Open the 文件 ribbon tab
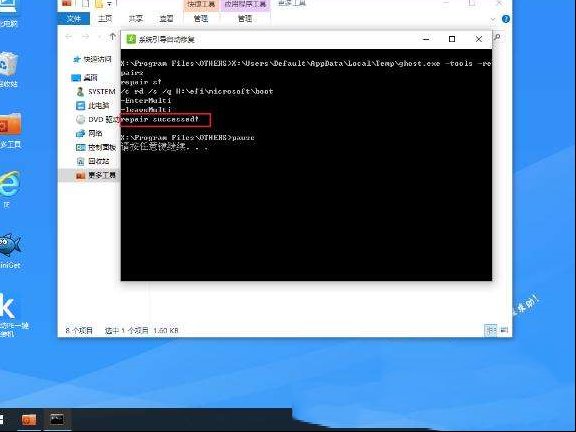576x432 pixels. pos(73,18)
